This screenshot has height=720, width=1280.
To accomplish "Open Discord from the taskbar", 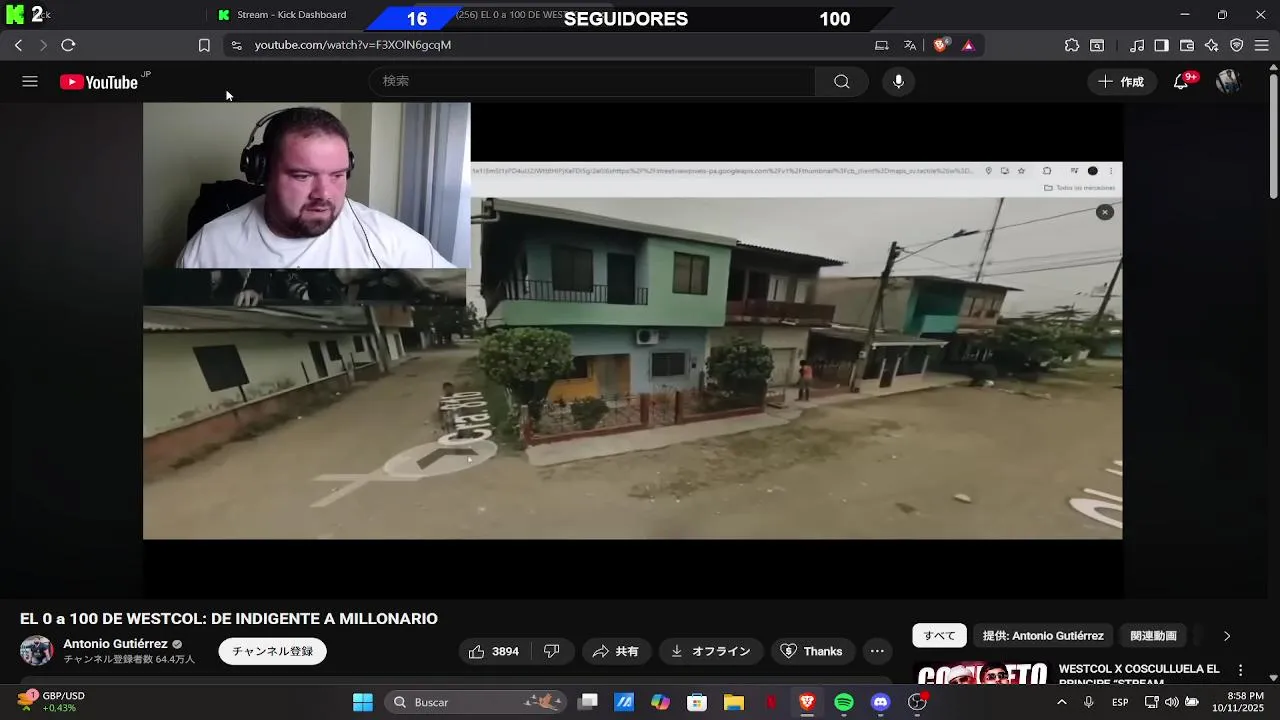I will pos(880,702).
